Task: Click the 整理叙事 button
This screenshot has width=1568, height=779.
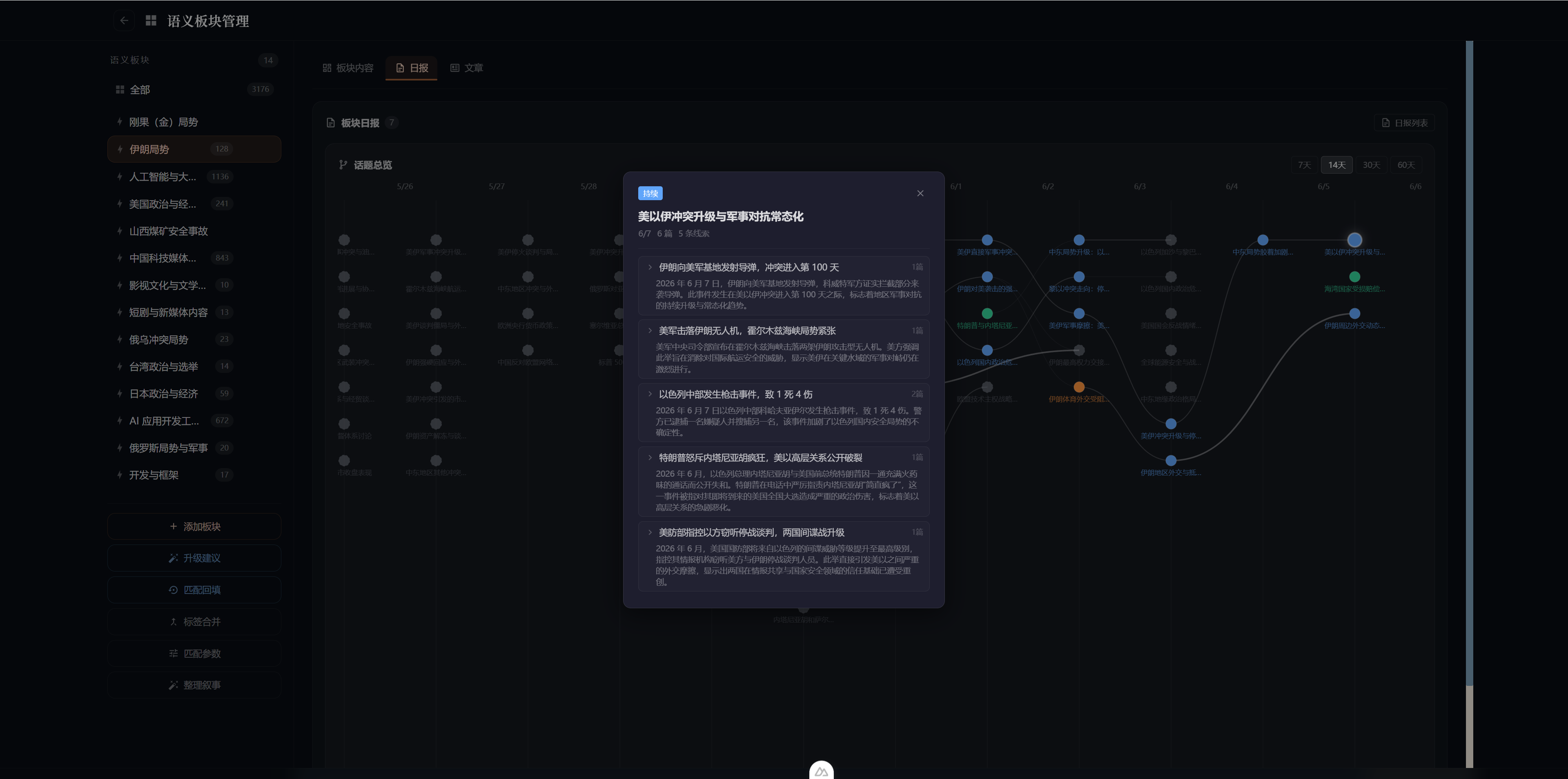Action: [x=194, y=685]
